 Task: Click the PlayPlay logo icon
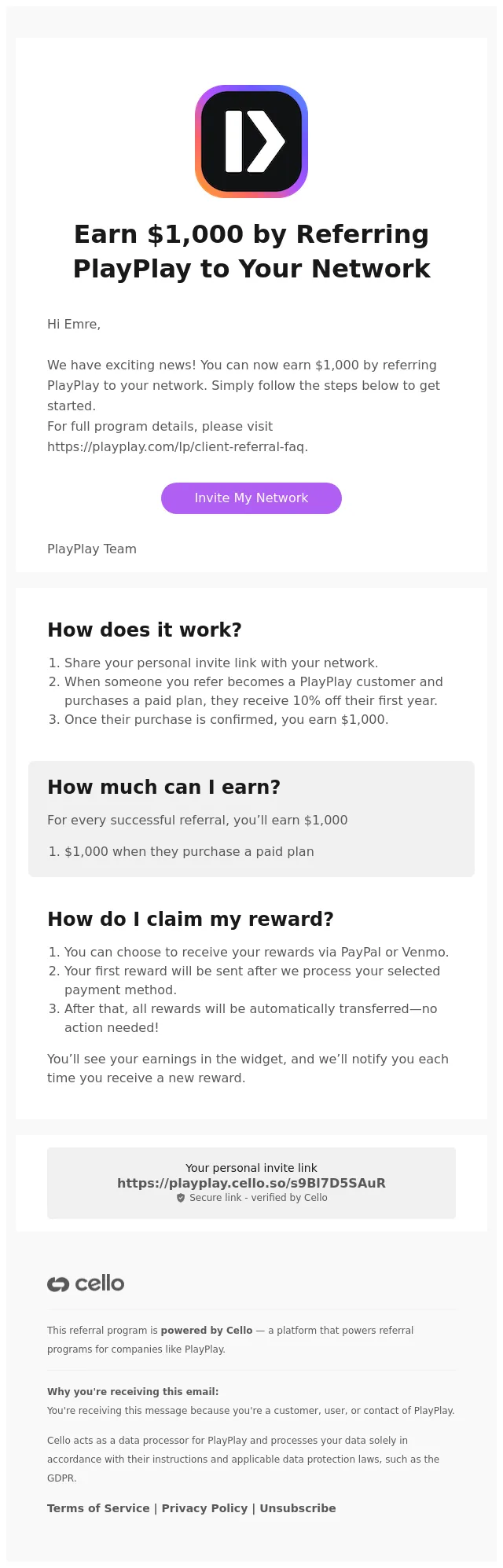(251, 141)
